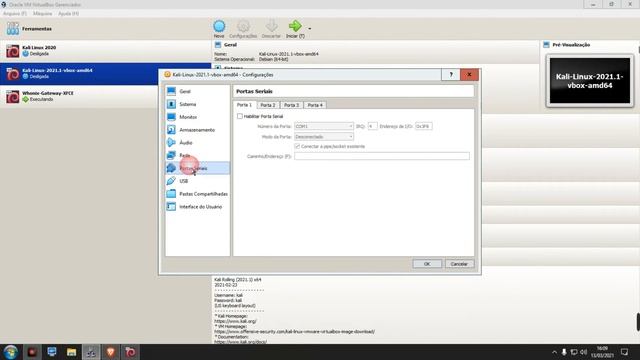Screen dimensions: 640x360
Task: Click the Caminho/Endereço input field
Action: (382, 156)
